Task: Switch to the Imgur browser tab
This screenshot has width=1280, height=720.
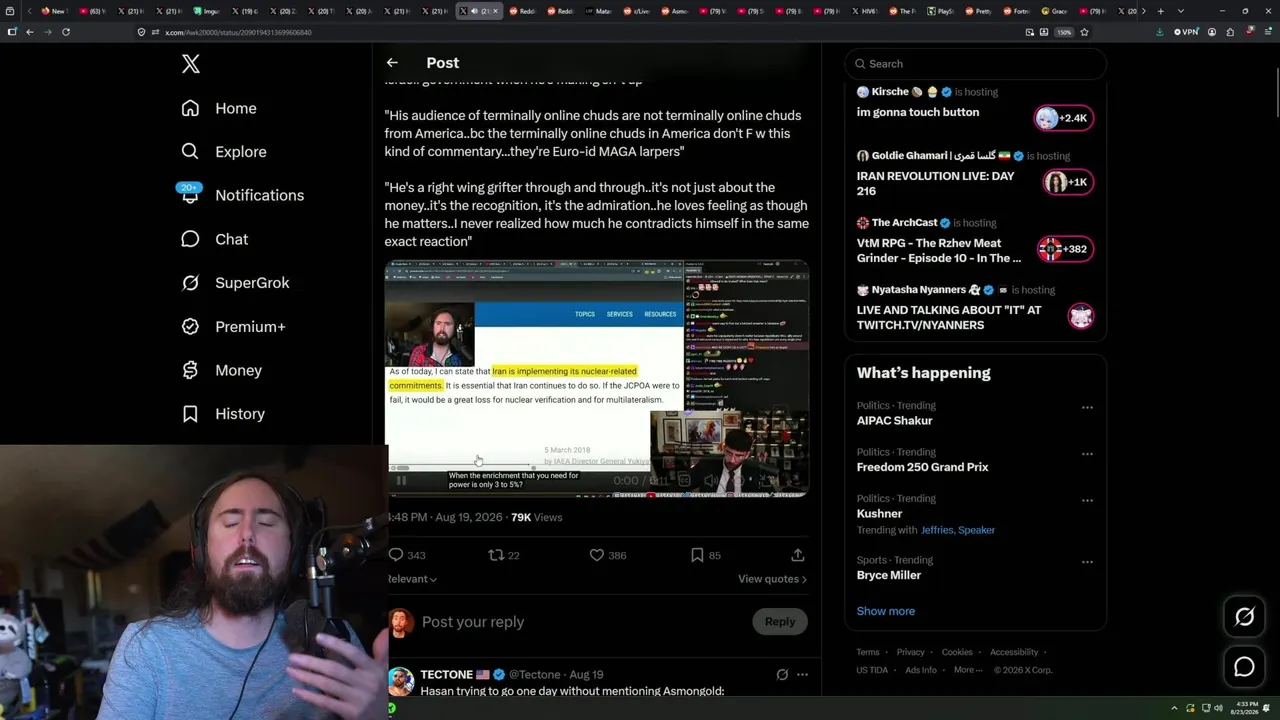Action: point(209,11)
